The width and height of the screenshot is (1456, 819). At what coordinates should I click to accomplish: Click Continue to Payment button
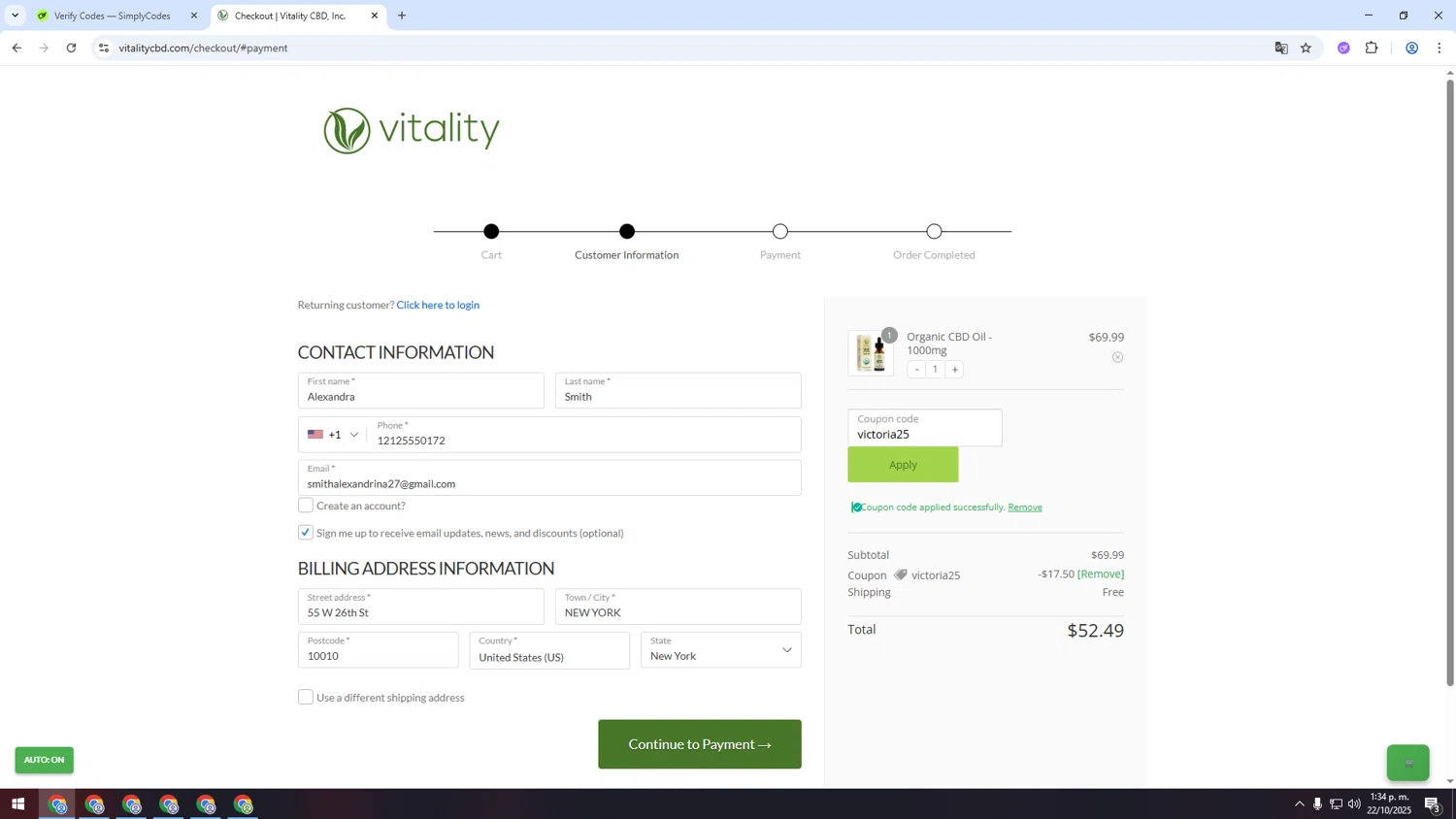click(700, 744)
